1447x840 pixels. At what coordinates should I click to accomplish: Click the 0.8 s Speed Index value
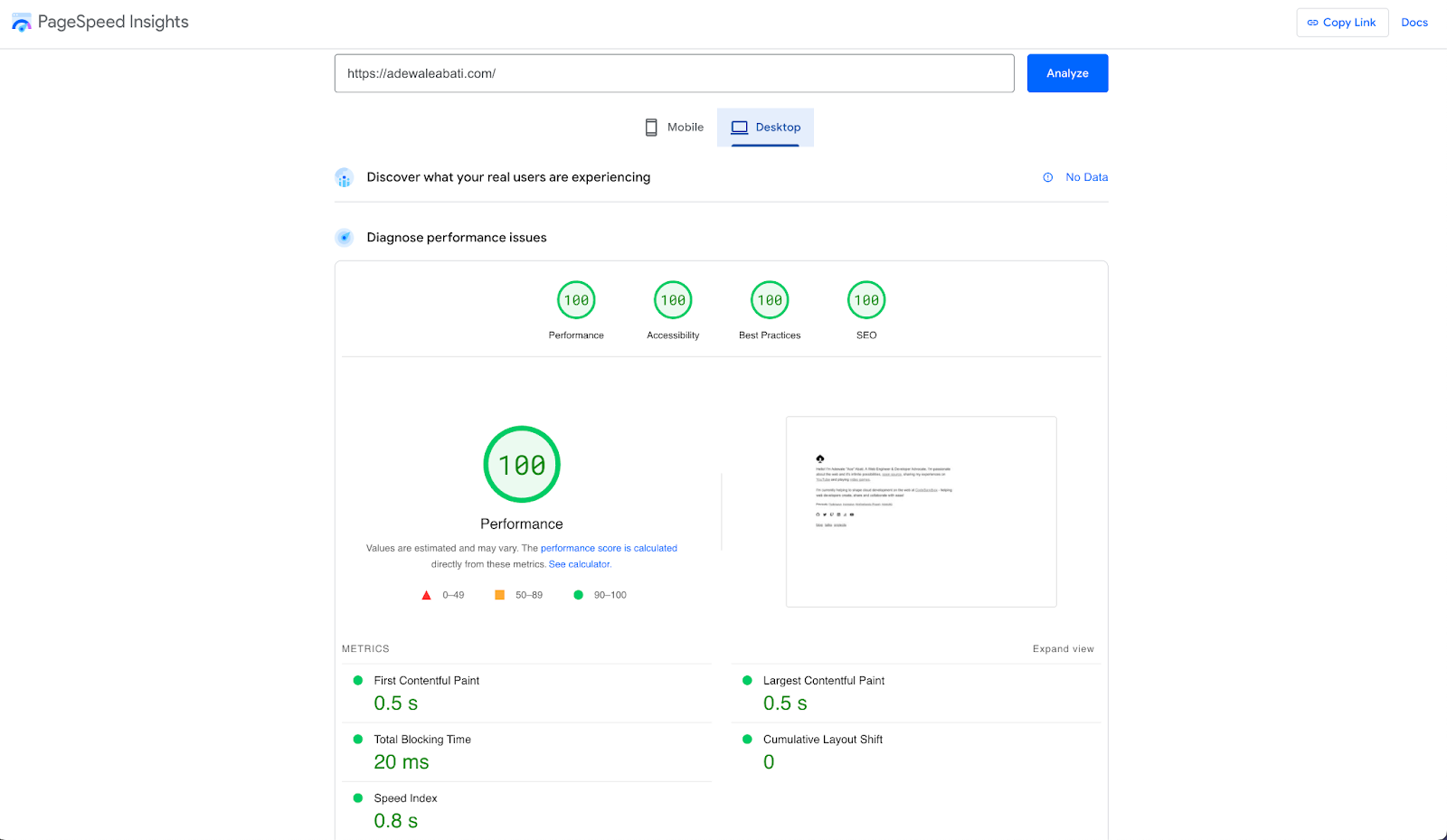coord(396,821)
